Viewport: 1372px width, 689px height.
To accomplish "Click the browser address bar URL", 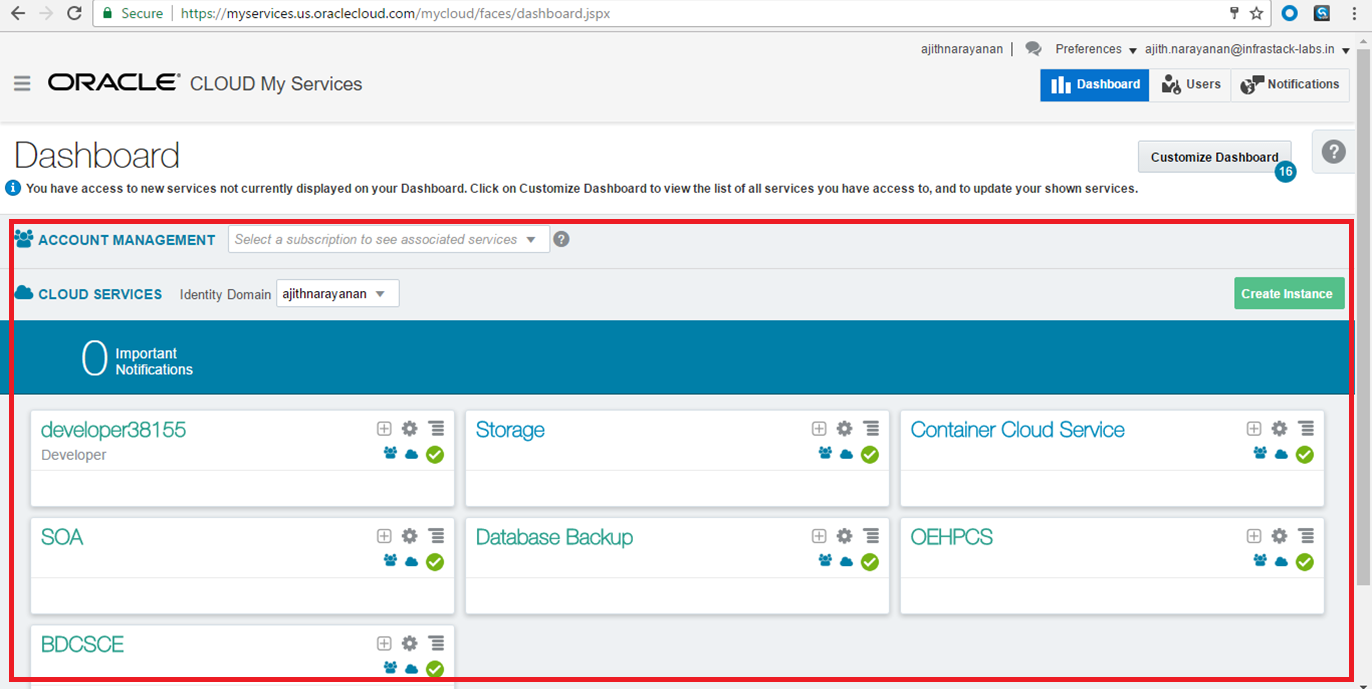I will point(394,14).
